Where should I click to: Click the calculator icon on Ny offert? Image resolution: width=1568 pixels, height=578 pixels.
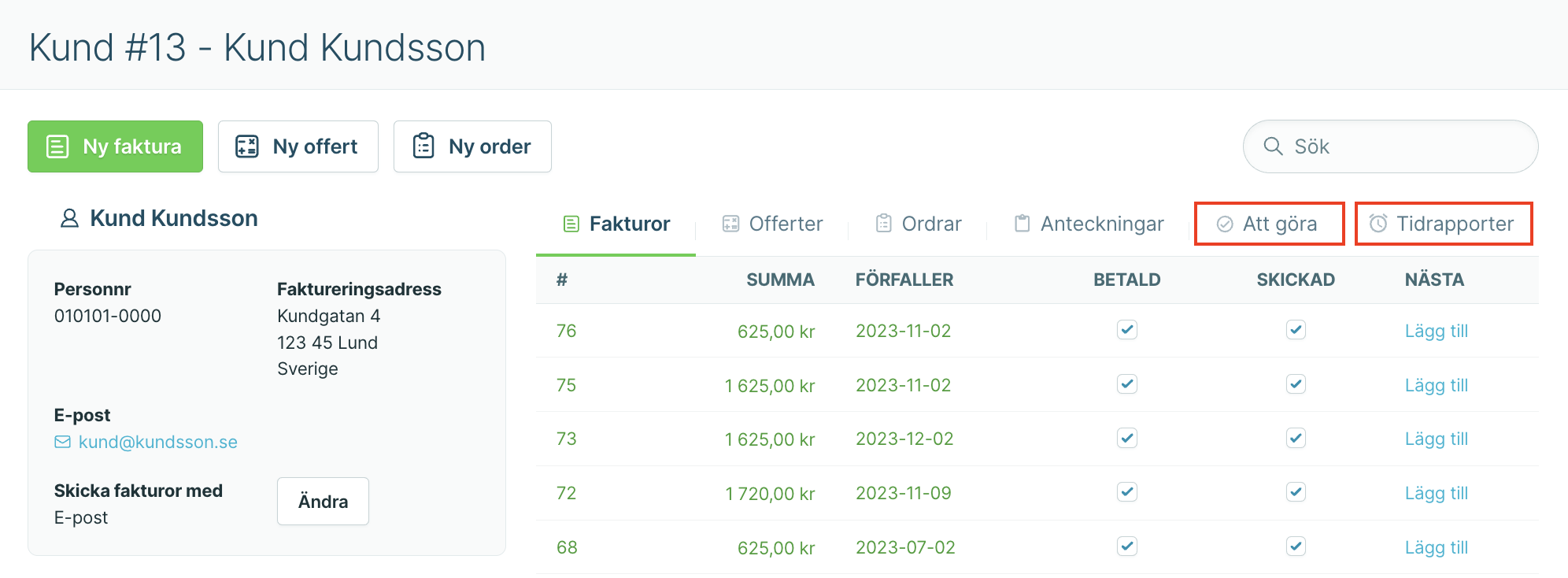tap(247, 146)
